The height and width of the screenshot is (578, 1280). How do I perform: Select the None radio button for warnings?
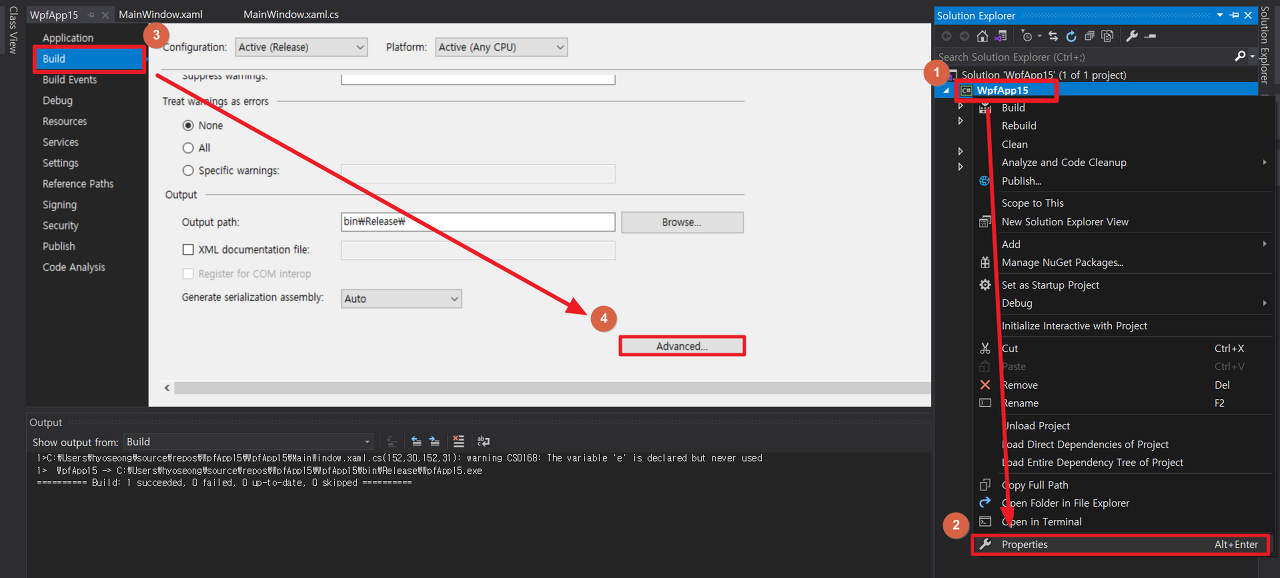(x=188, y=126)
